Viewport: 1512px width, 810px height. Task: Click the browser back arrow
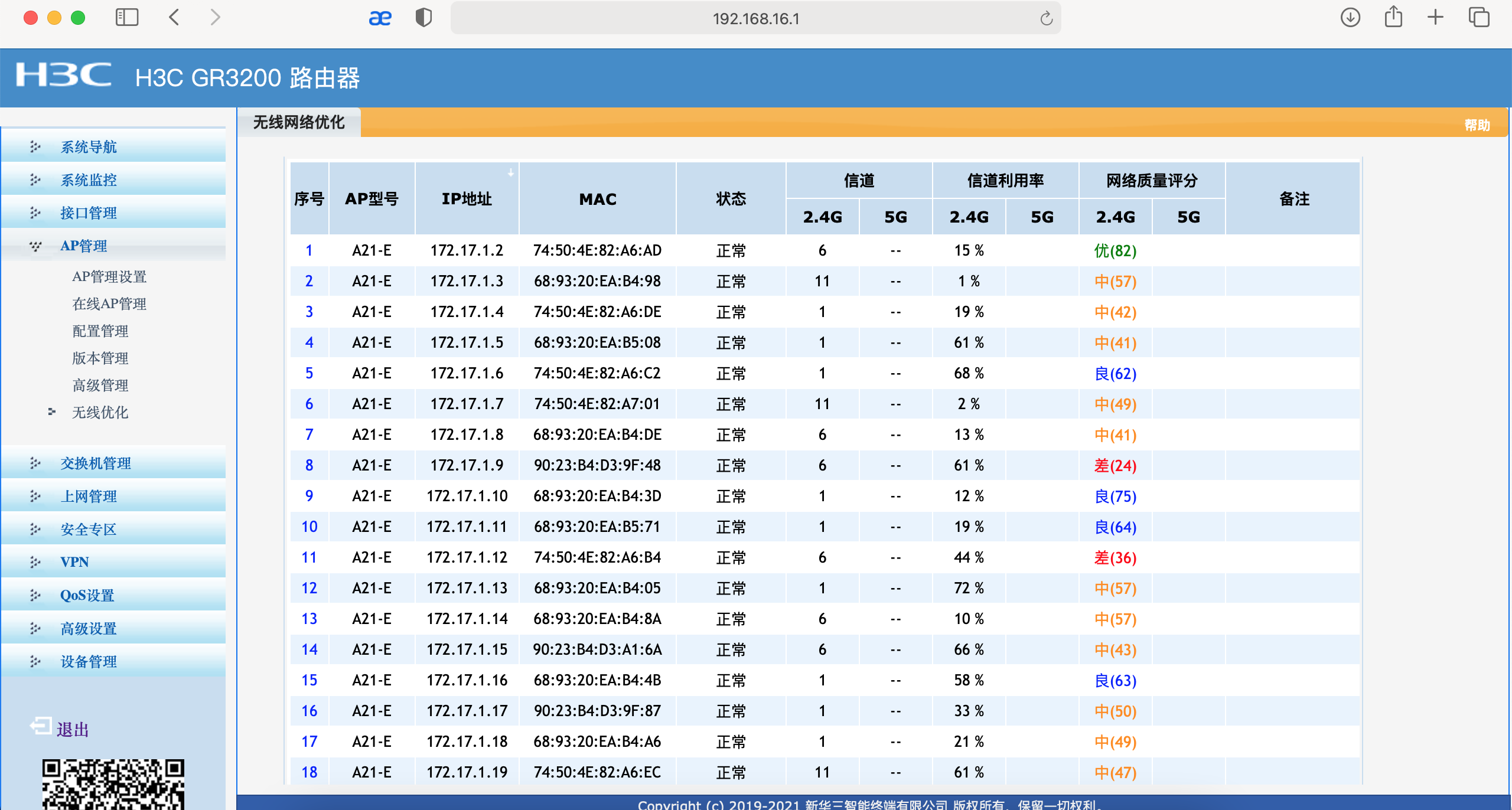click(x=174, y=18)
